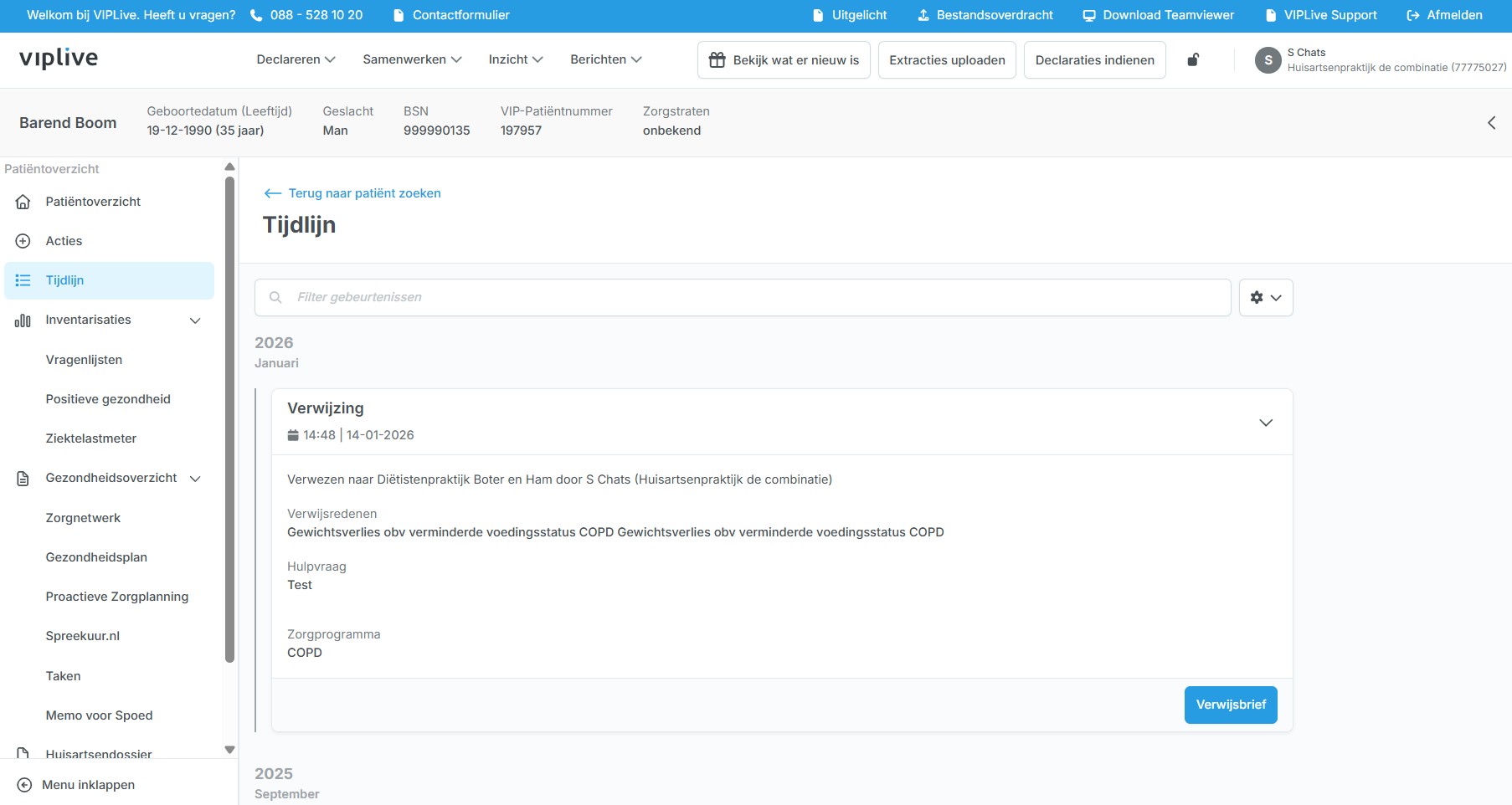
Task: Open the Declareren menu
Action: pos(296,59)
